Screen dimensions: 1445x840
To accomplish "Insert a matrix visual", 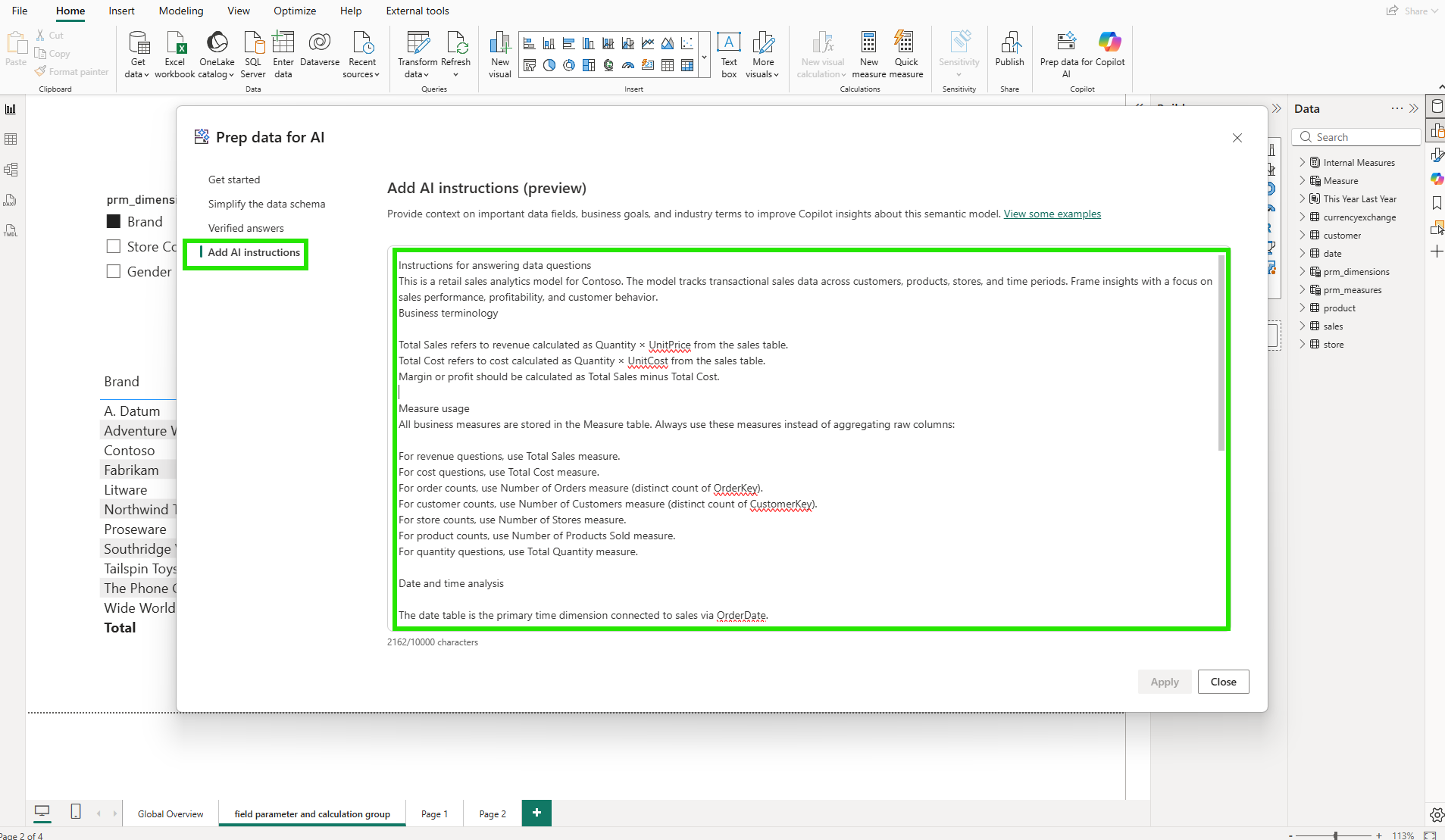I will coord(687,65).
